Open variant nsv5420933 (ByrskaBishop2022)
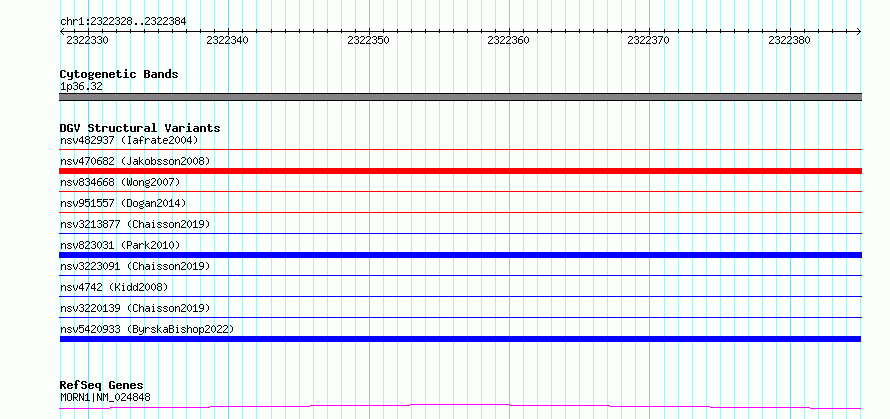This screenshot has width=890, height=419. (147, 329)
